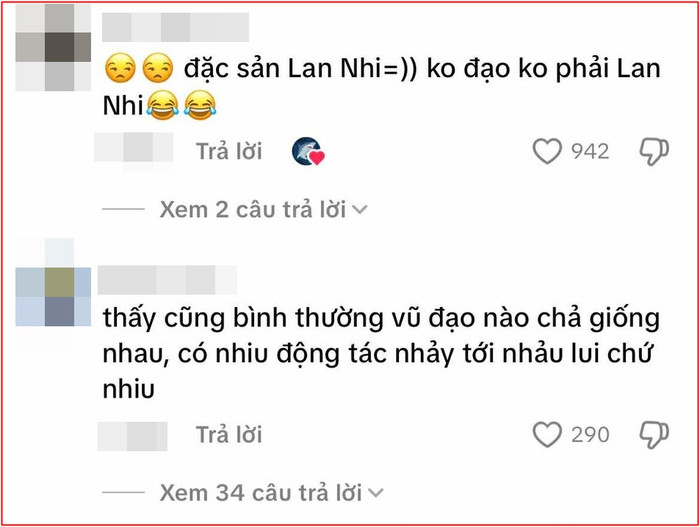Click the 290 like count

point(590,435)
